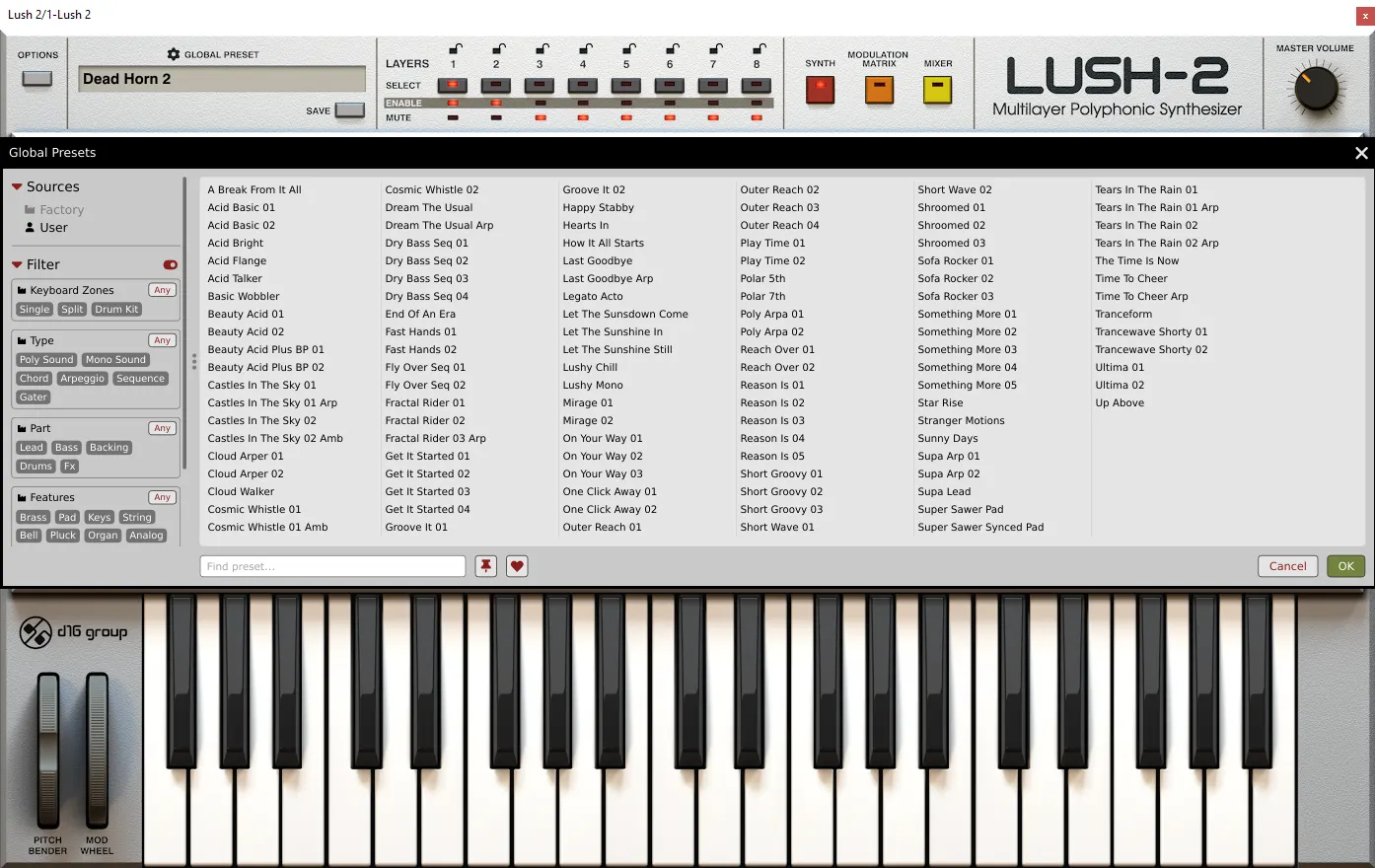Viewport: 1375px width, 868px height.
Task: Toggle the Filter on/off switch
Action: point(171,264)
